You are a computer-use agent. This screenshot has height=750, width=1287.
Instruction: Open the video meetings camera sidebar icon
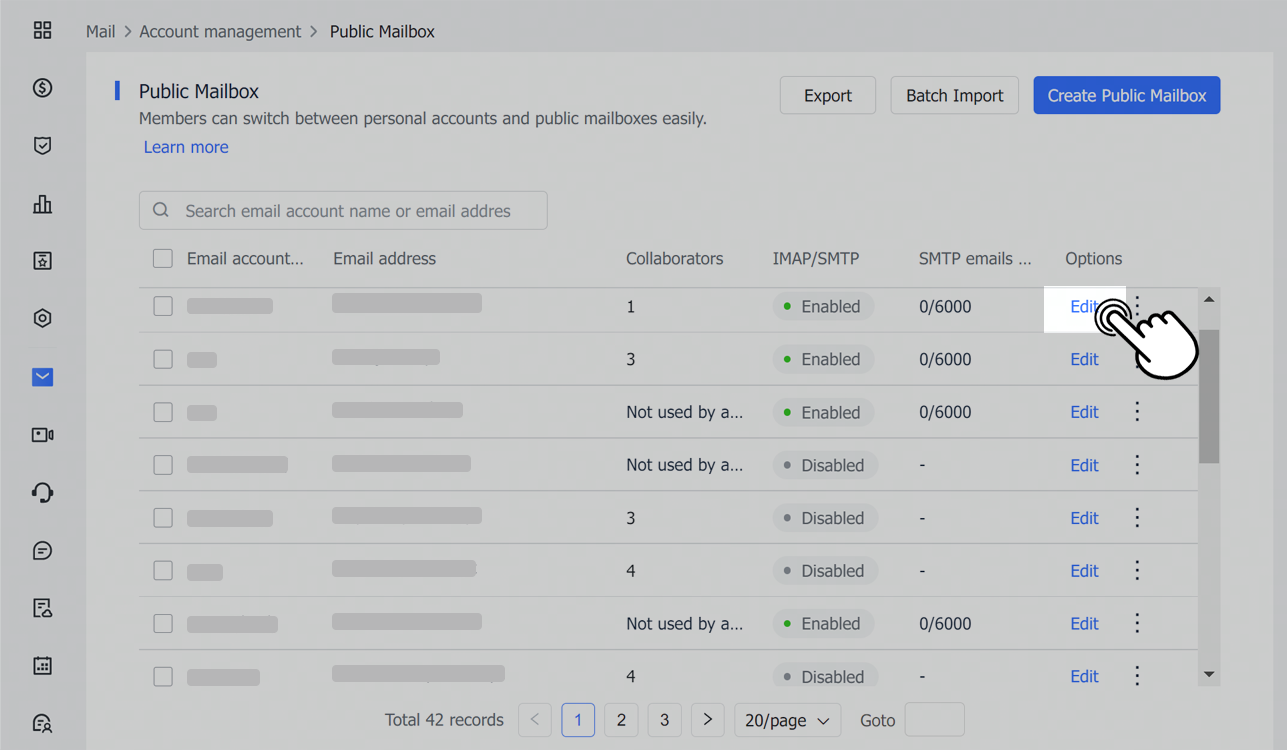[x=42, y=434]
